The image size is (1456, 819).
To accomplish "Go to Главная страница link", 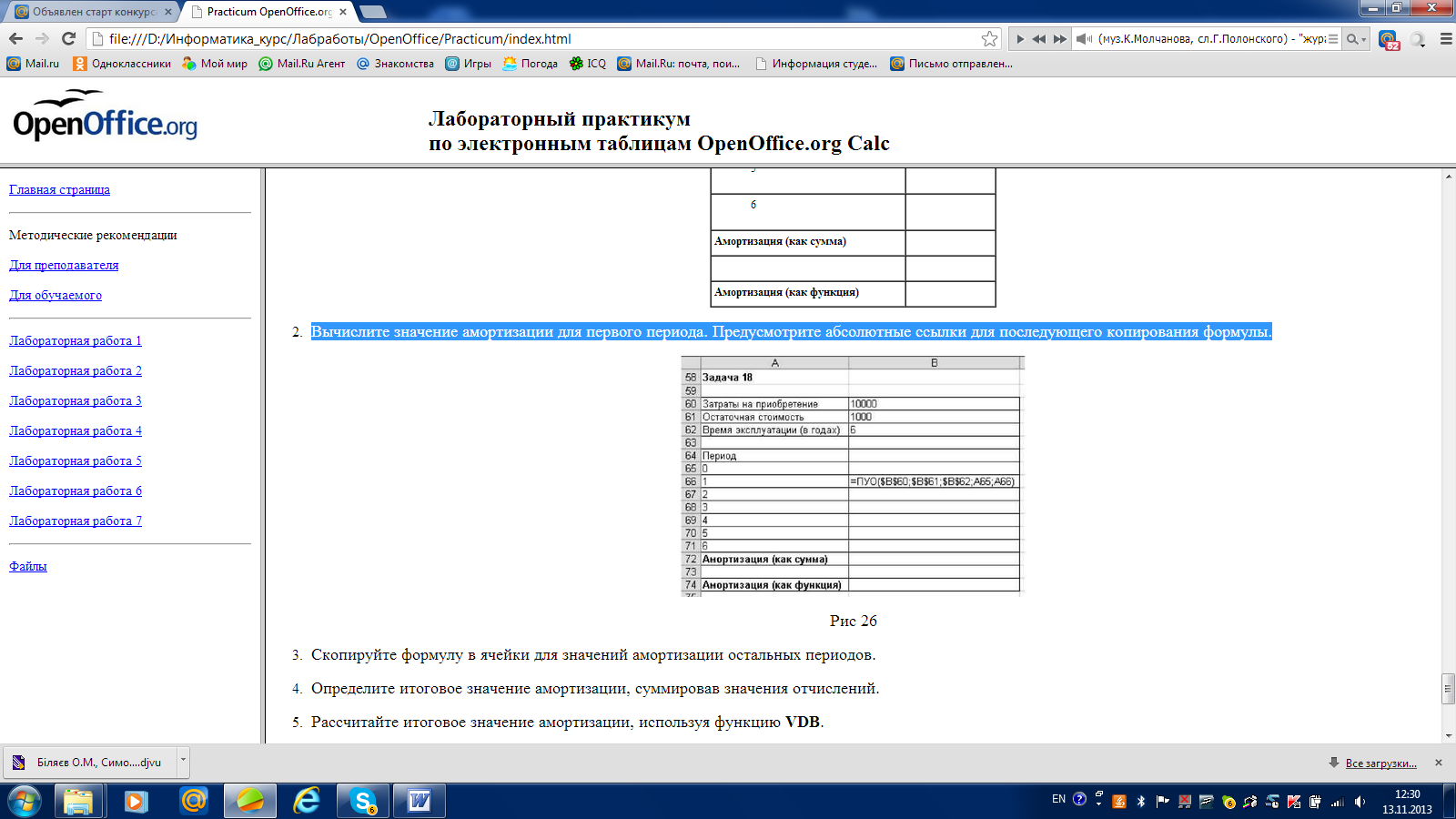I will click(x=59, y=189).
